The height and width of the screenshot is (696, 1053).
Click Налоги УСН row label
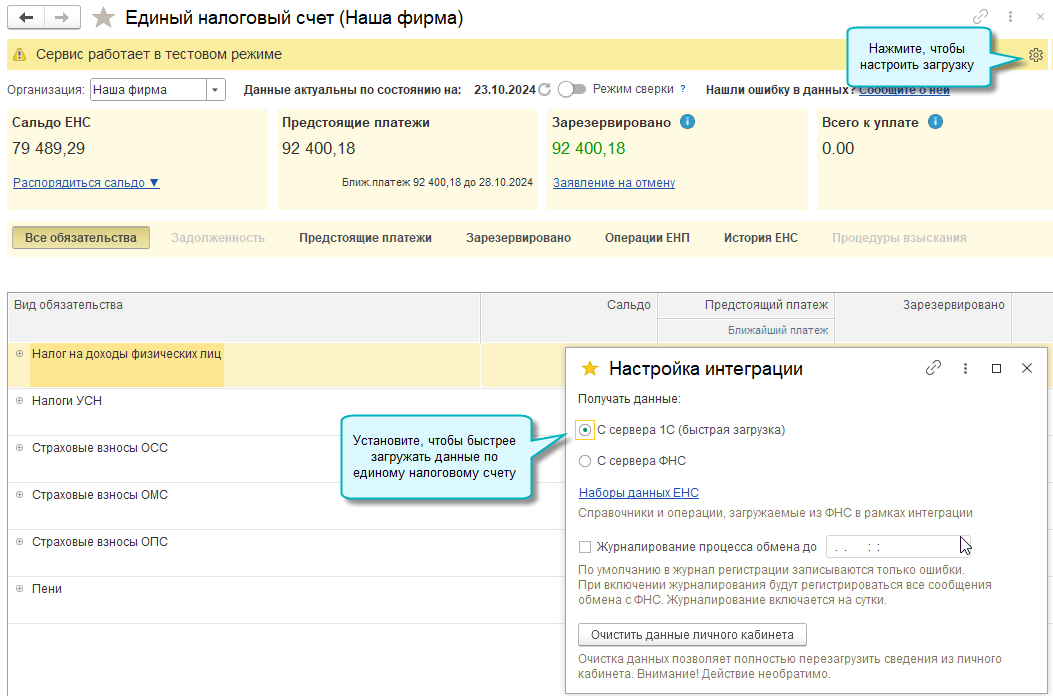tap(67, 400)
